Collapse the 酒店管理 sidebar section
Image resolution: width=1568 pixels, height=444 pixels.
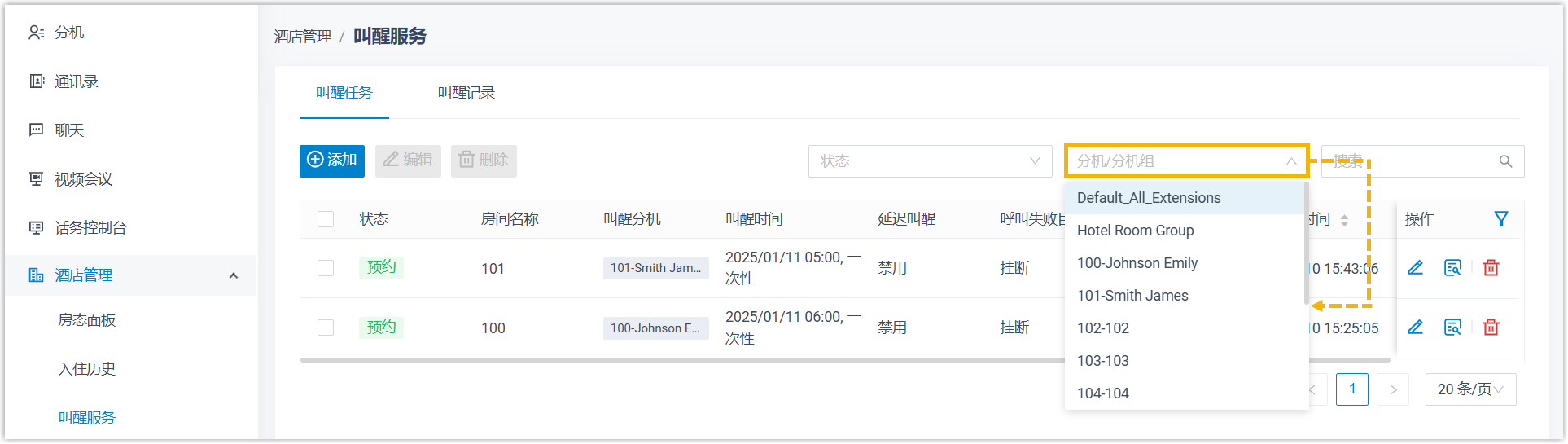point(234,275)
